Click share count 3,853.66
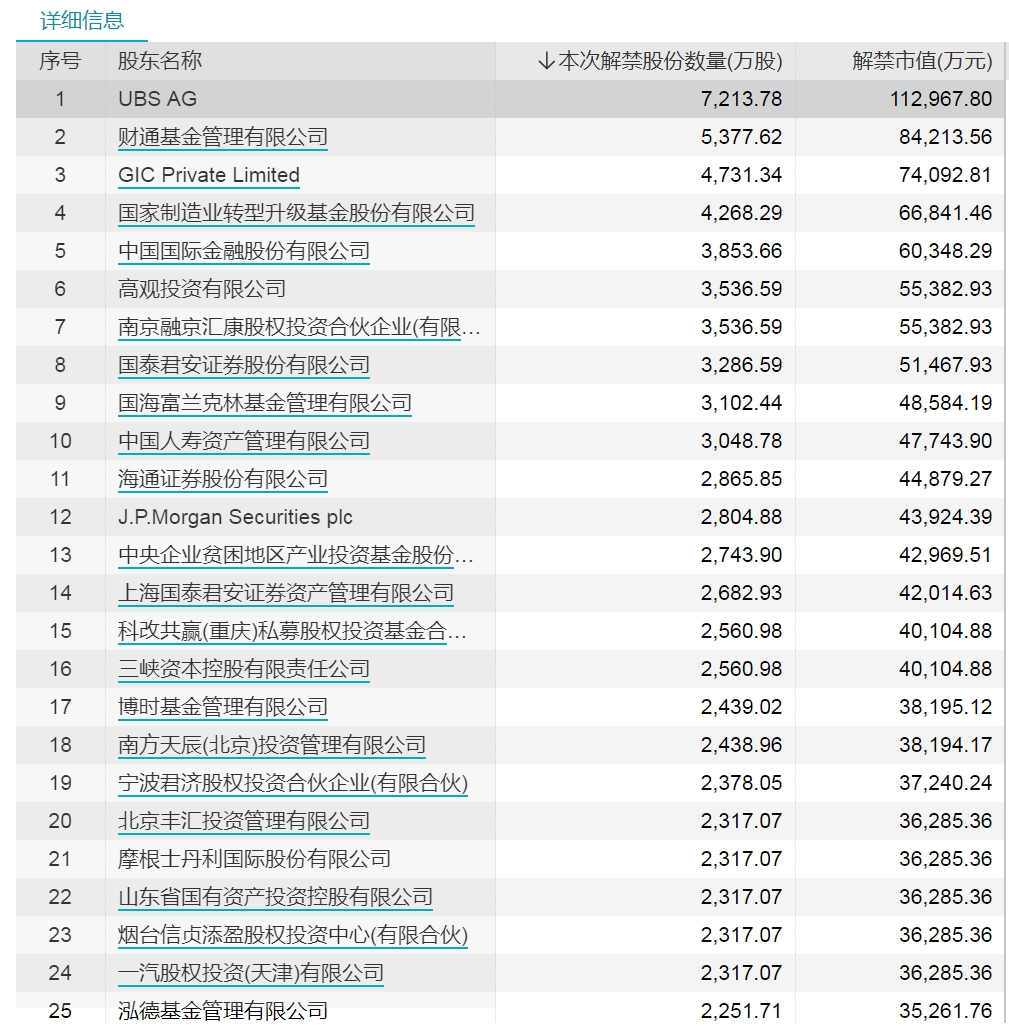This screenshot has height=1032, width=1009. pos(741,251)
